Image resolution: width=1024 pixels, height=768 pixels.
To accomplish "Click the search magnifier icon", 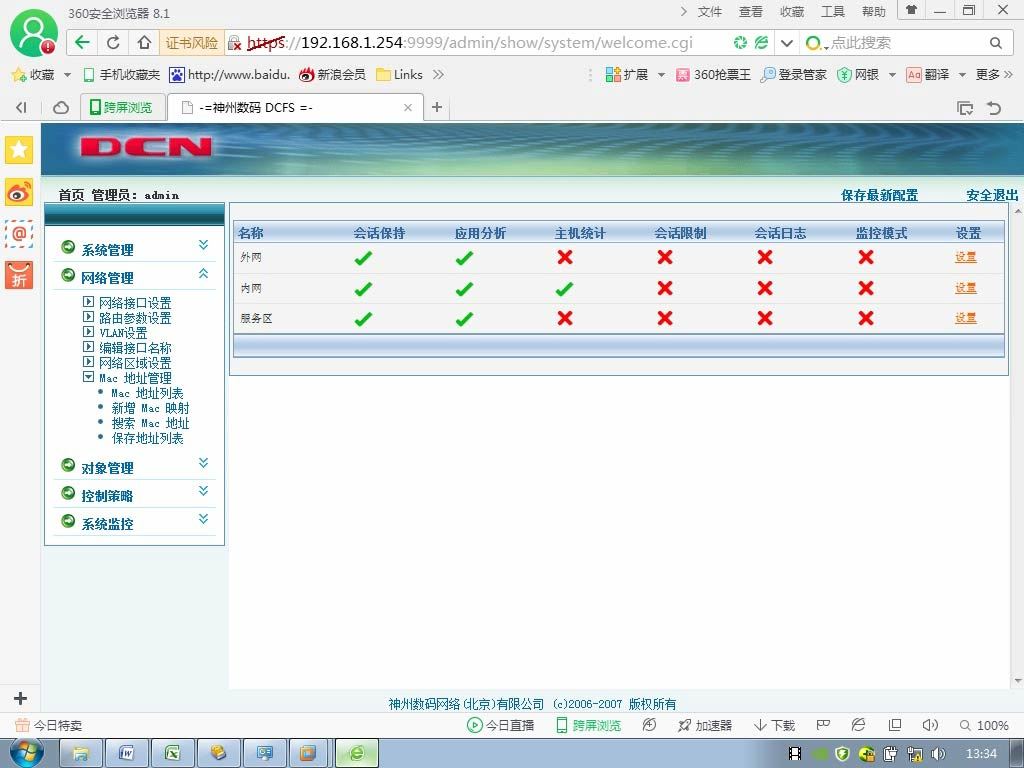I will pos(995,43).
